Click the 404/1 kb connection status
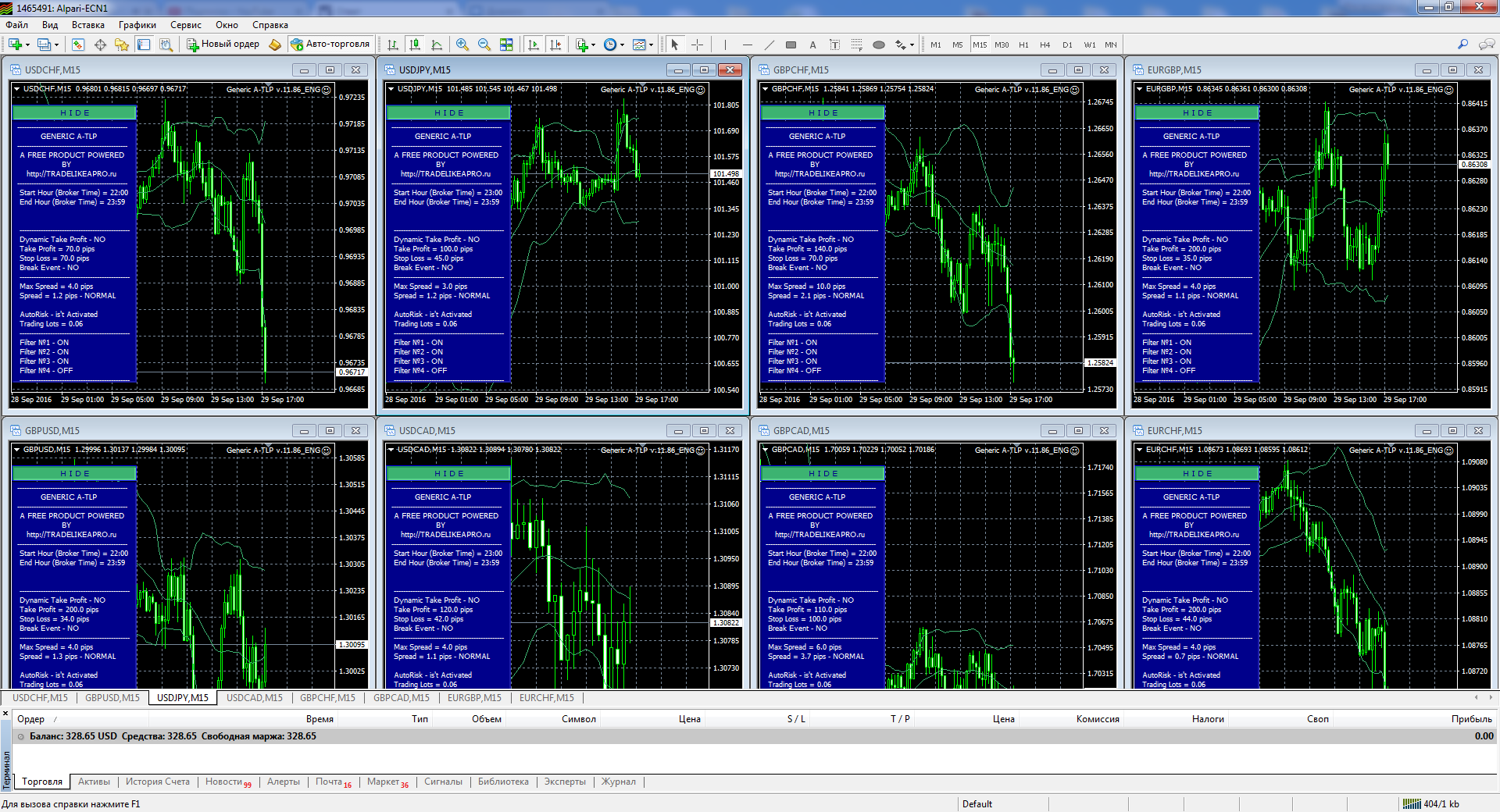Screen dimensions: 1500x812 (1432, 804)
